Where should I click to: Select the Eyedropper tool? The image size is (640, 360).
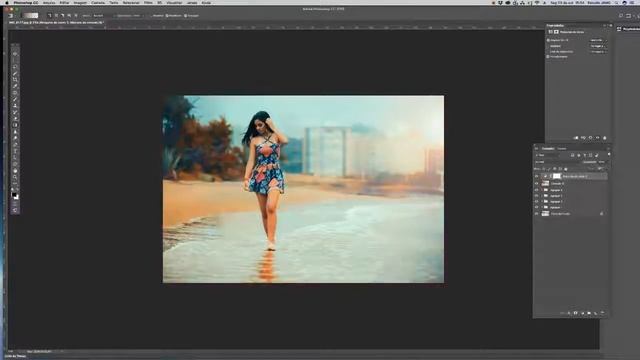tap(15, 86)
